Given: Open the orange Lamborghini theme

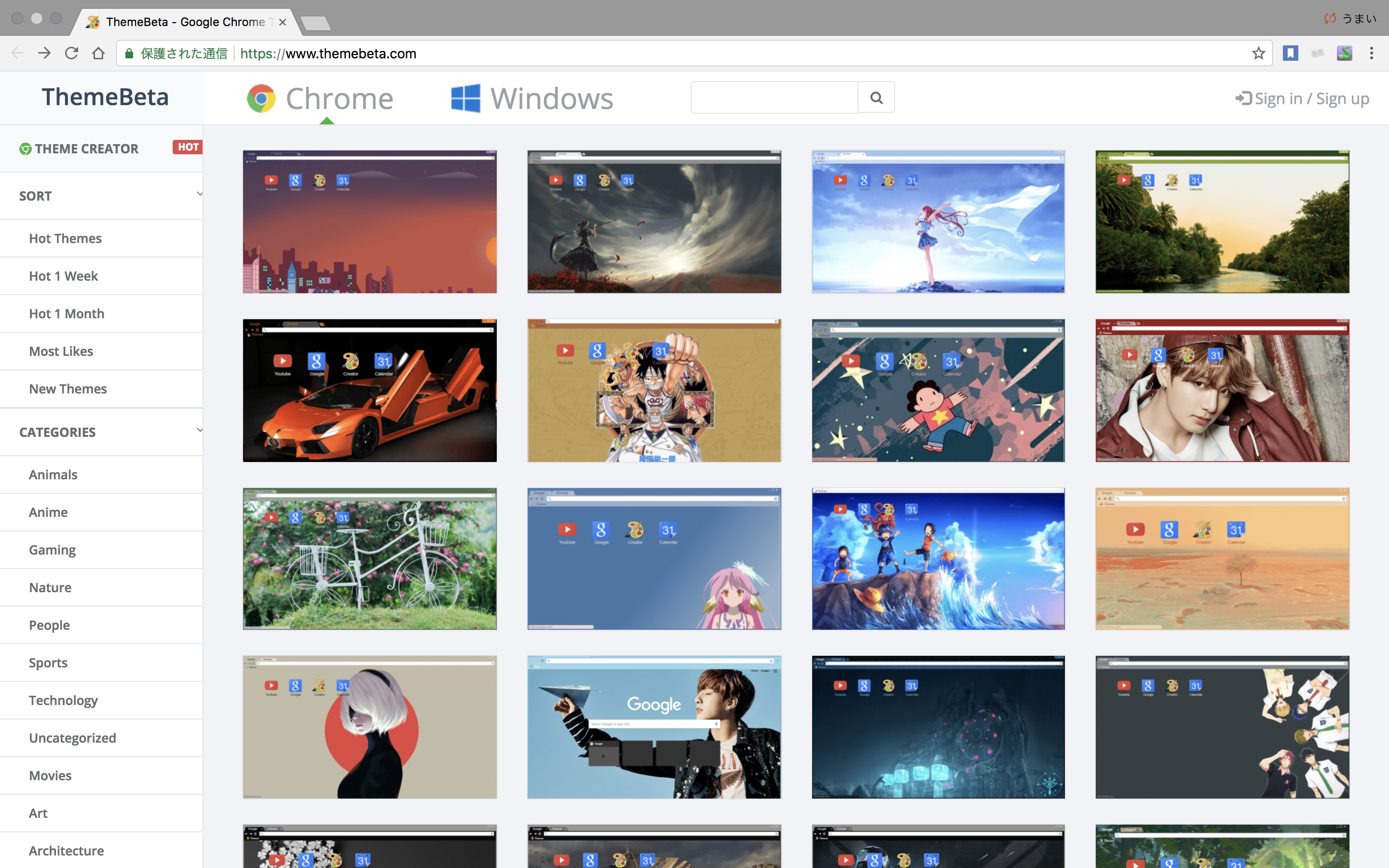Looking at the screenshot, I should 369,391.
